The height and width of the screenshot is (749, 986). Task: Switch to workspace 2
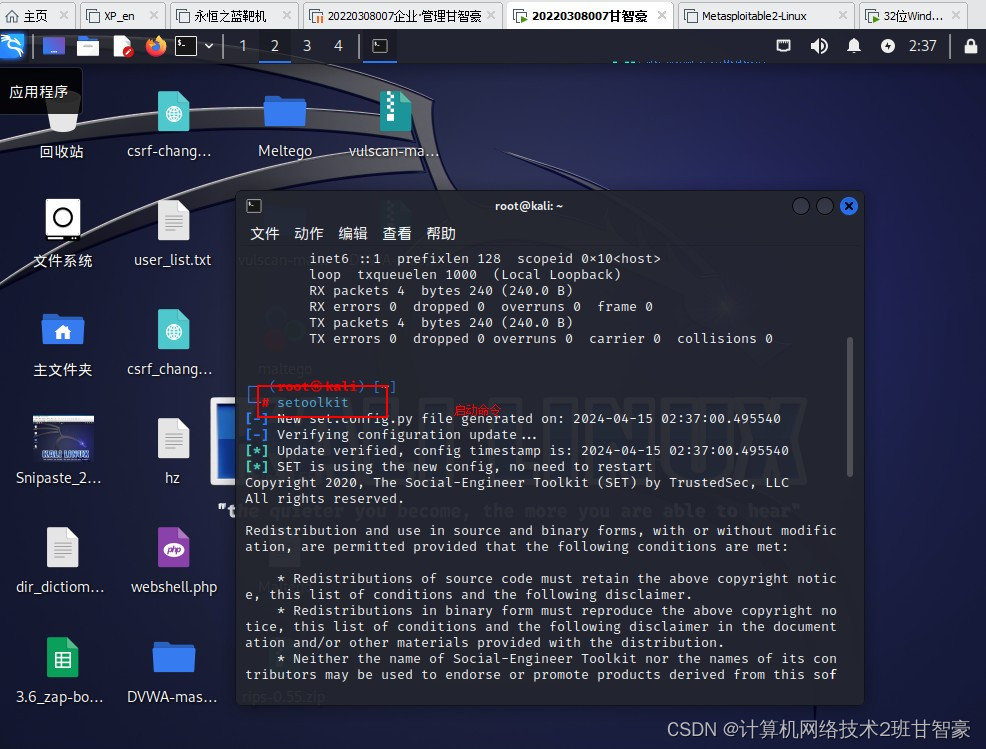pyautogui.click(x=275, y=46)
